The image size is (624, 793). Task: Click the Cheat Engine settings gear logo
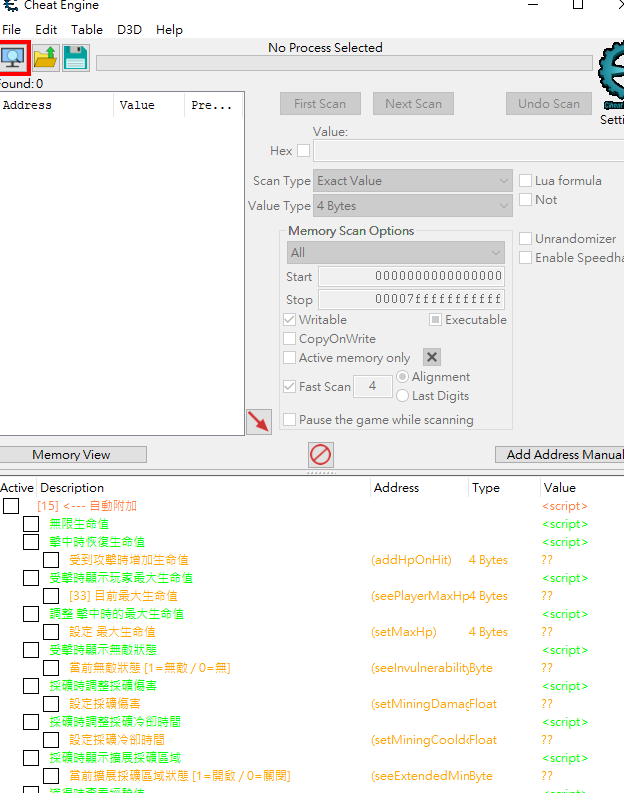pos(611,75)
